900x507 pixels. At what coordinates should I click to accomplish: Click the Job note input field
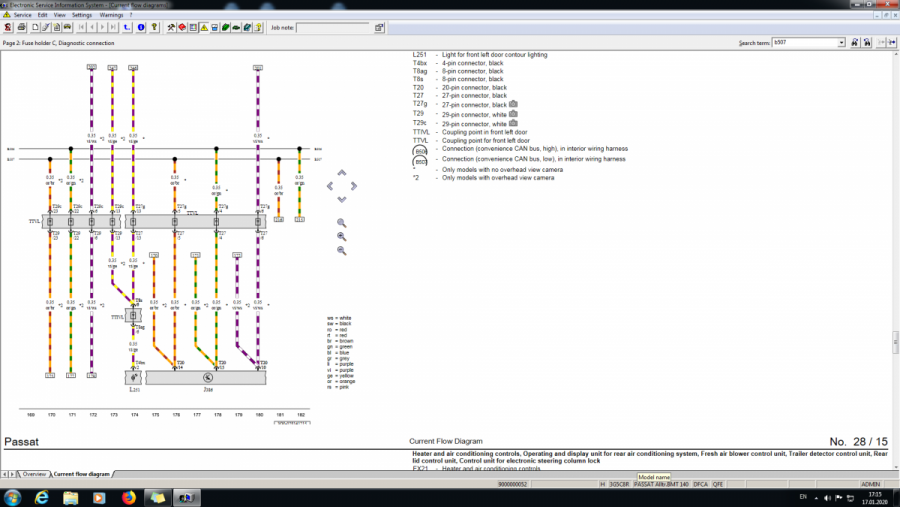[x=332, y=27]
